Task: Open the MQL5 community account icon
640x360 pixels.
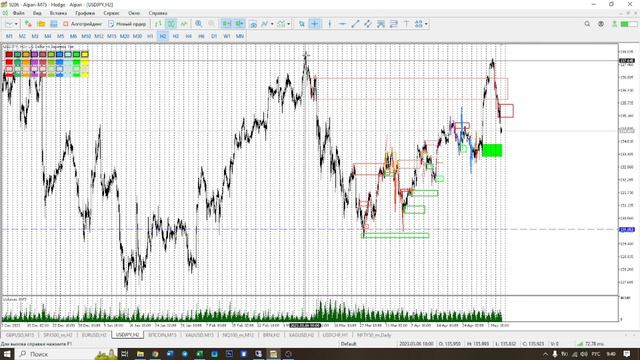Action: (x=601, y=24)
